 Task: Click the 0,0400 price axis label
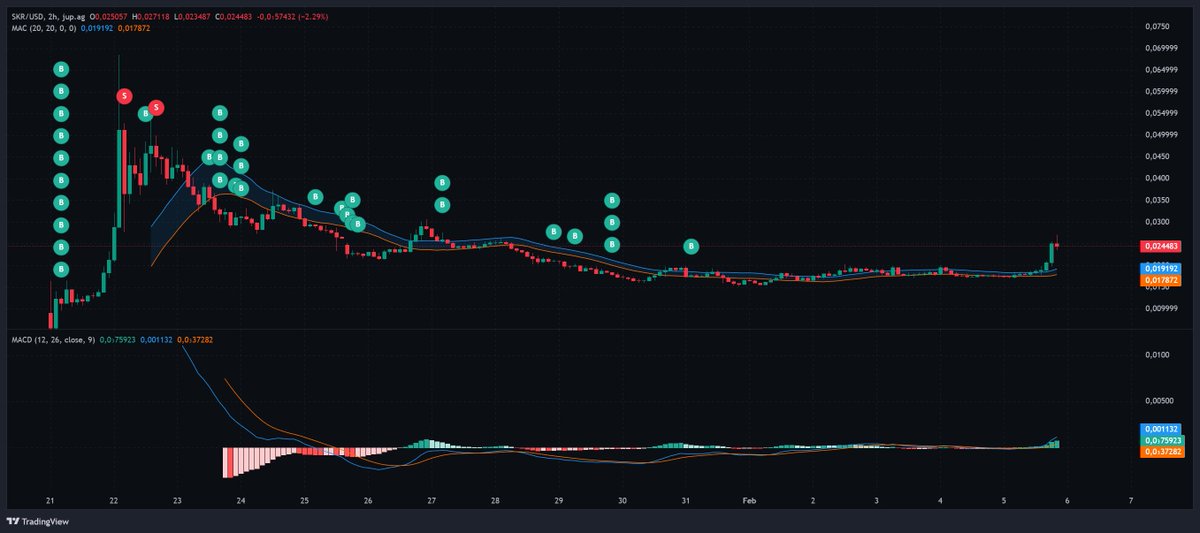1156,178
